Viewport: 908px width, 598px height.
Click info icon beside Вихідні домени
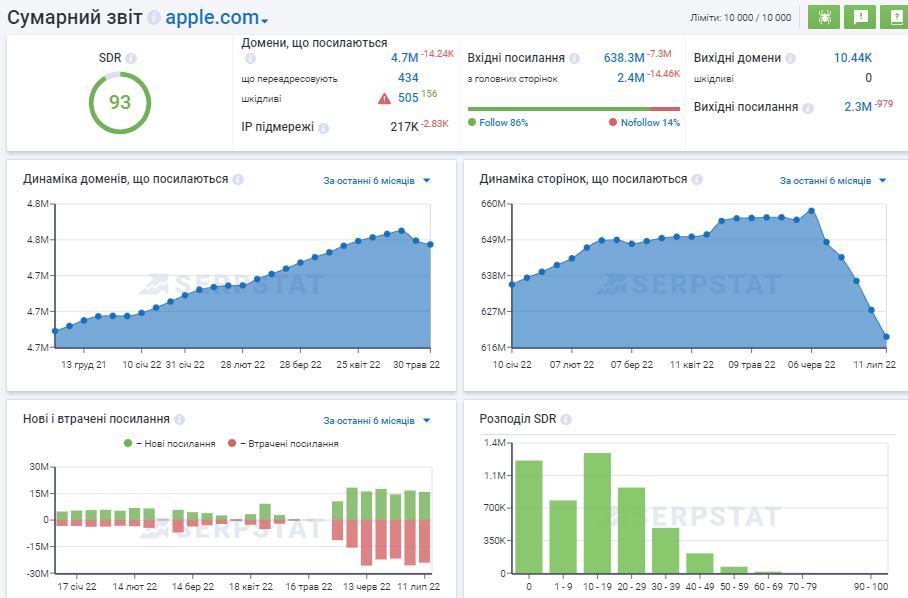coord(790,59)
